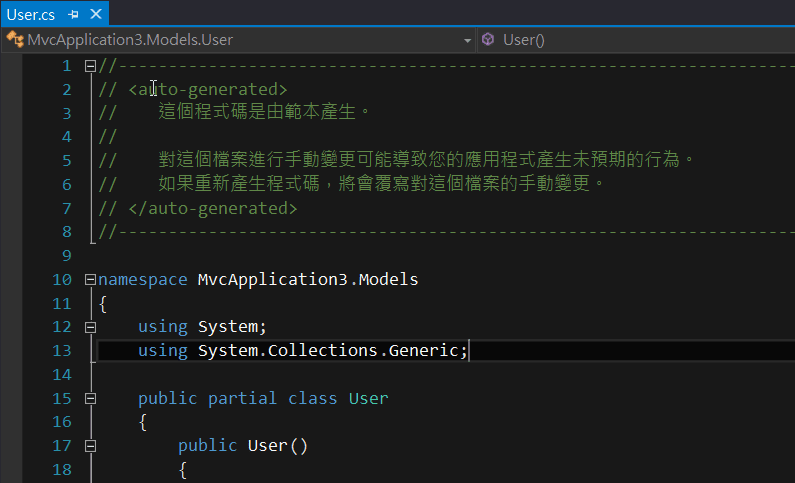This screenshot has width=795, height=483.
Task: Pin the User.cs tab
Action: pos(74,15)
